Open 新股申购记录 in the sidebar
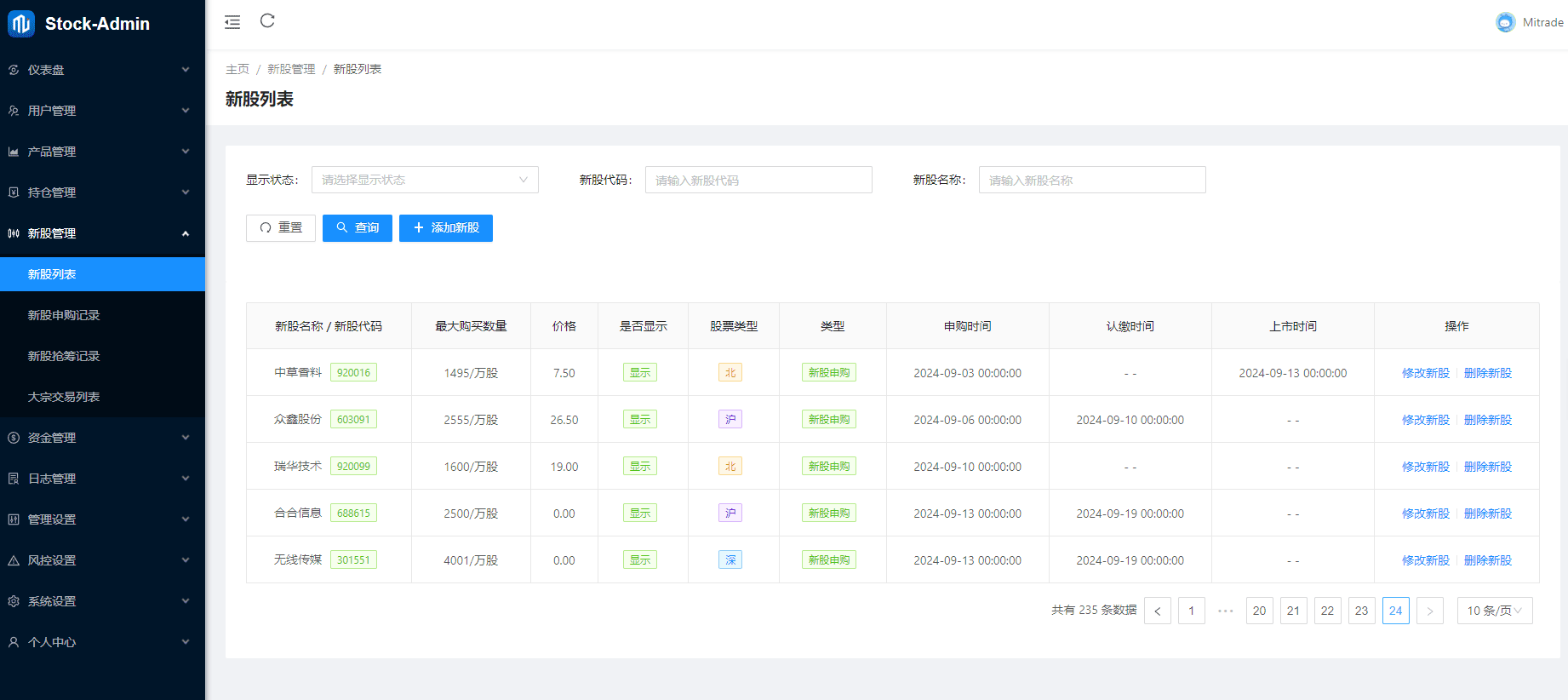This screenshot has width=1568, height=700. pyautogui.click(x=102, y=315)
